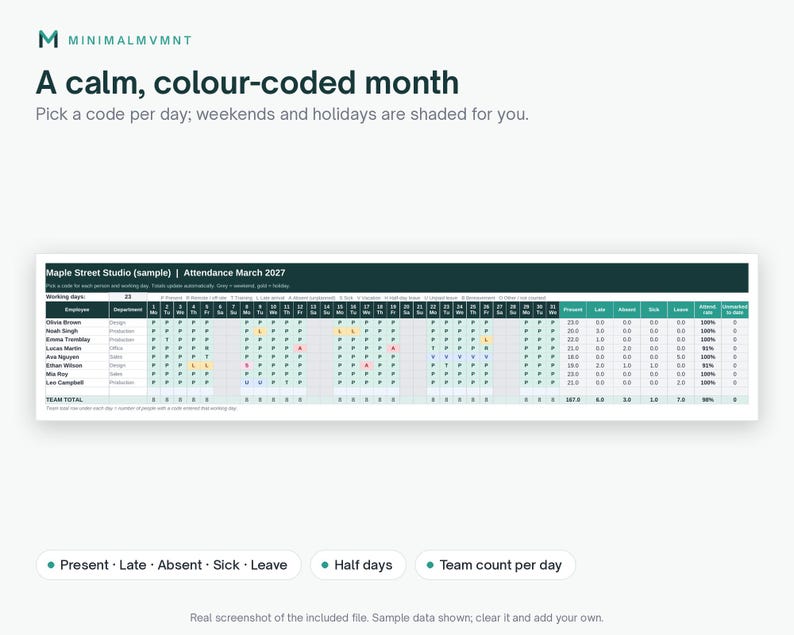
Task: Select the Ethan Wilson employee name
Action: pyautogui.click(x=64, y=366)
